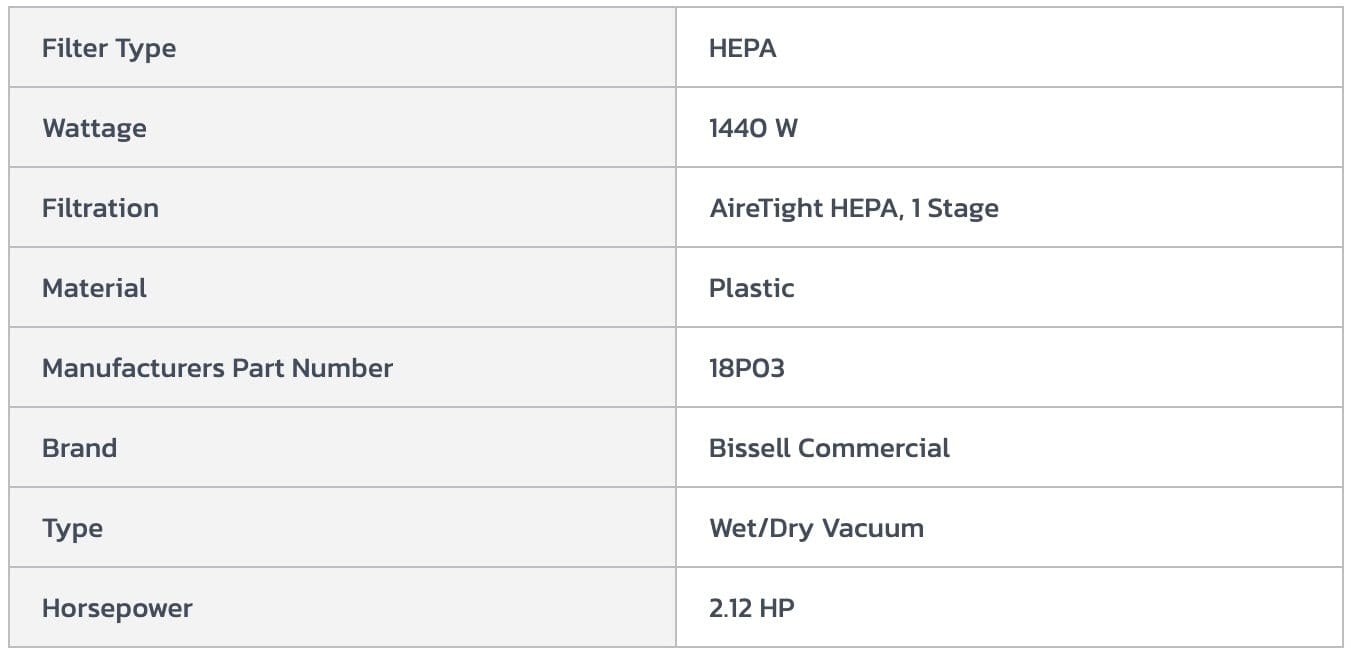Image resolution: width=1351 pixels, height=651 pixels.
Task: Select the Plastic material value
Action: [751, 288]
